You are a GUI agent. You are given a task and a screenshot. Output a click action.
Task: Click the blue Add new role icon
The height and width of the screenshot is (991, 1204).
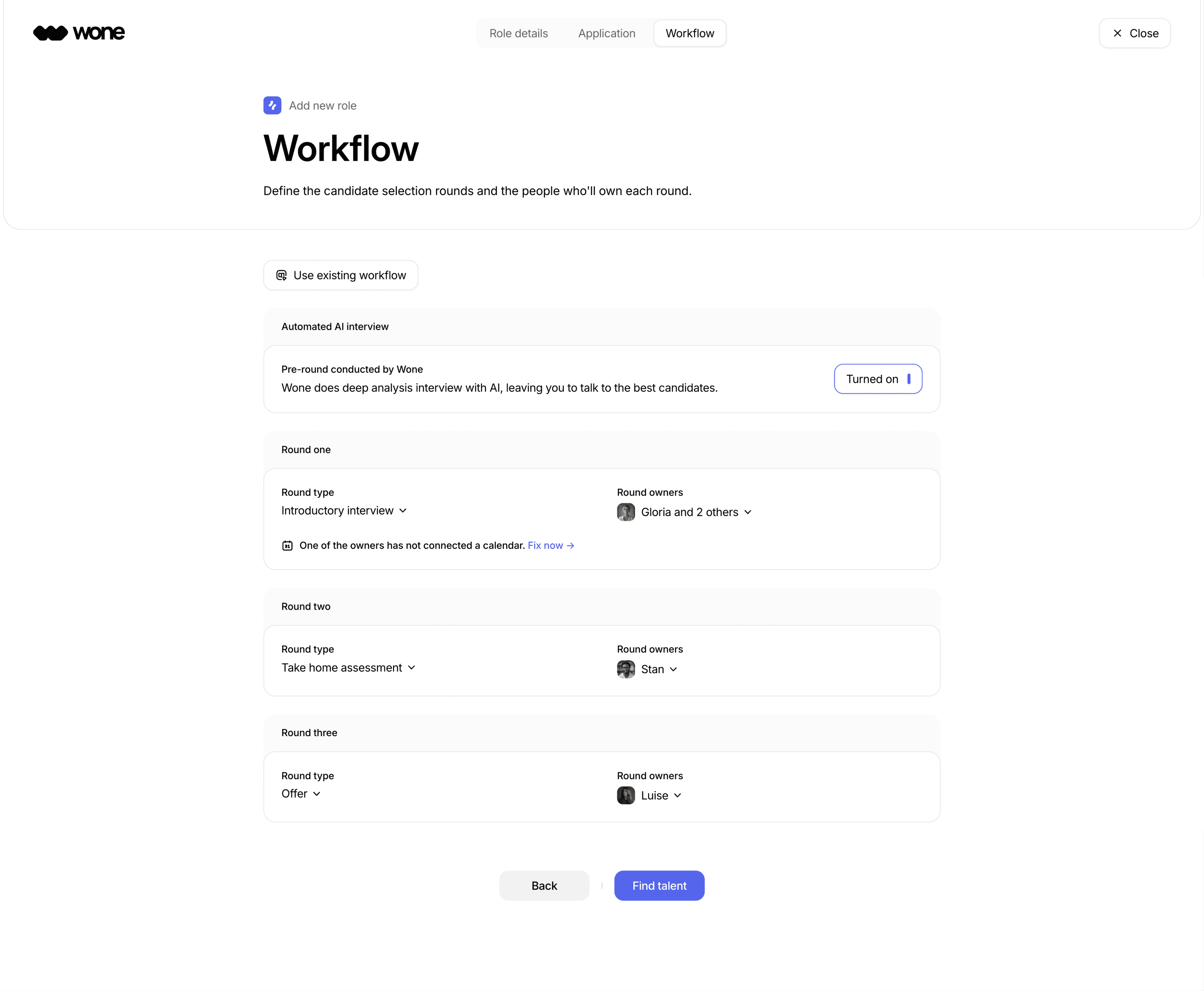272,106
